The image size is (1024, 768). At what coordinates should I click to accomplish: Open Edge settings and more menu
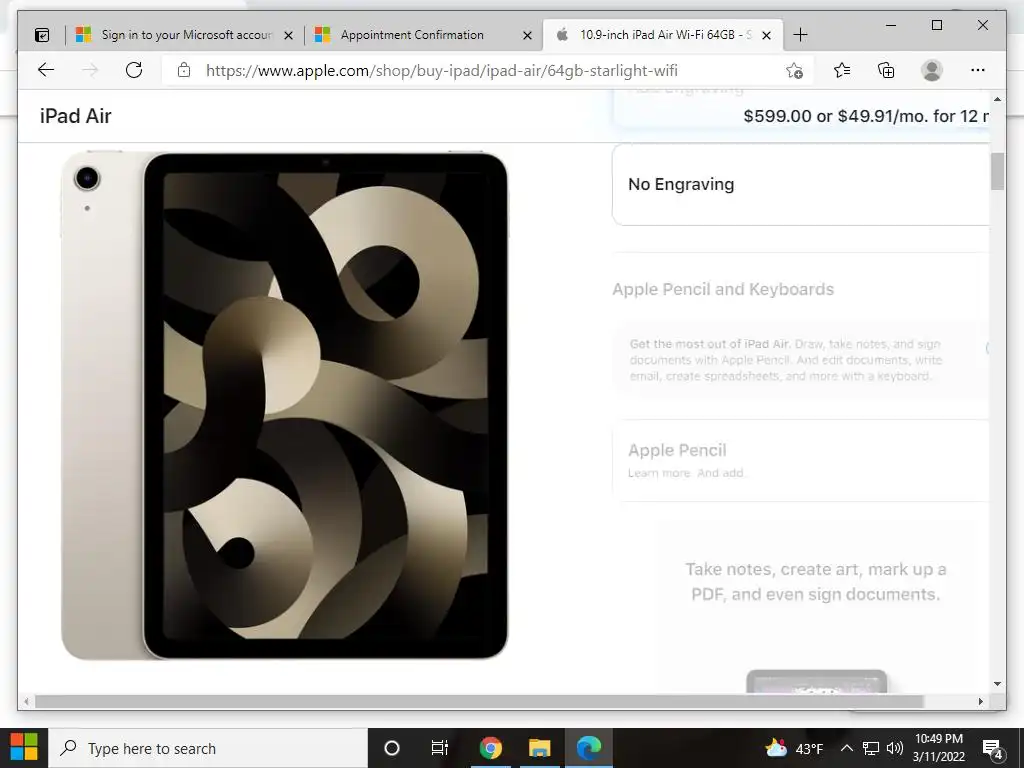click(978, 71)
